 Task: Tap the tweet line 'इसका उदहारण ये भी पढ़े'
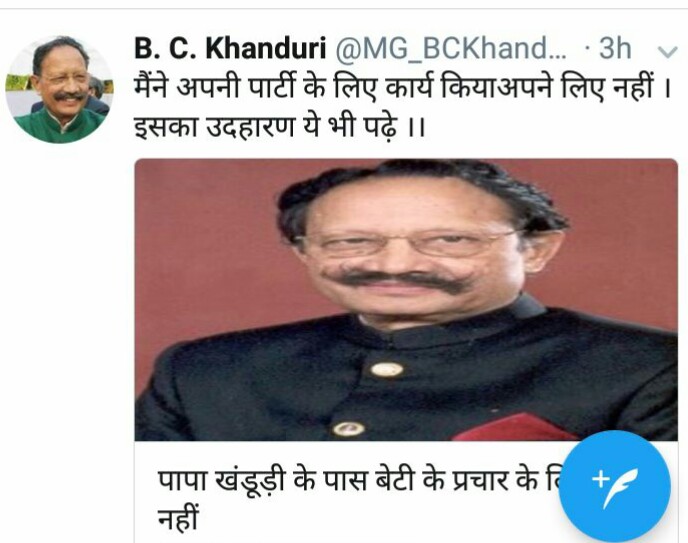(280, 127)
